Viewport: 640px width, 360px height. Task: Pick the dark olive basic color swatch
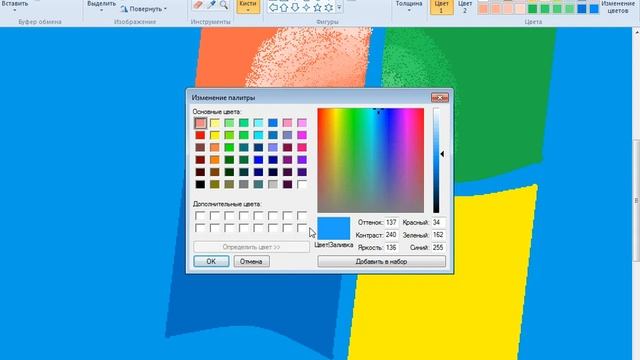point(215,184)
